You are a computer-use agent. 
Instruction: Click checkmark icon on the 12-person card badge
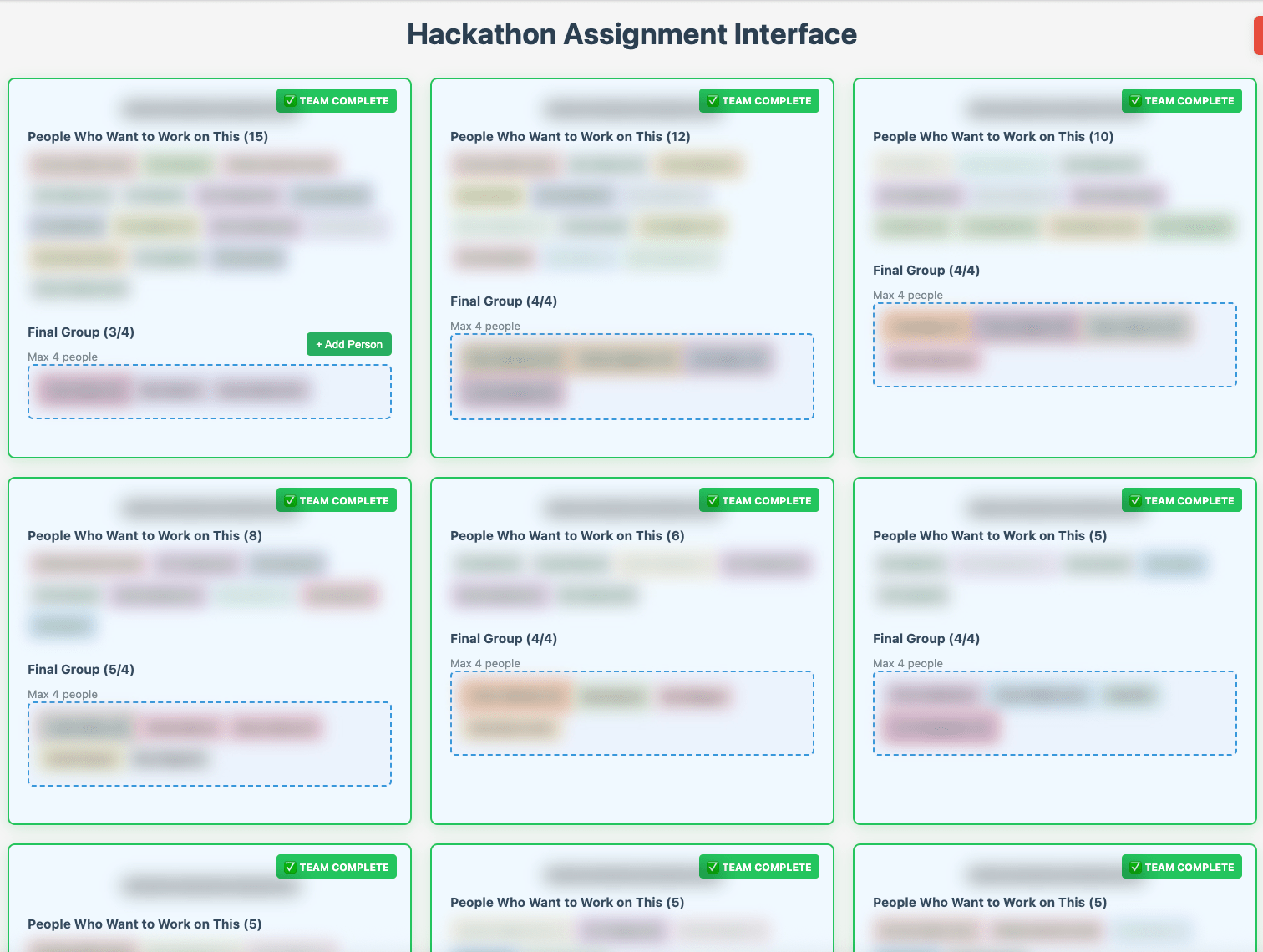[713, 101]
